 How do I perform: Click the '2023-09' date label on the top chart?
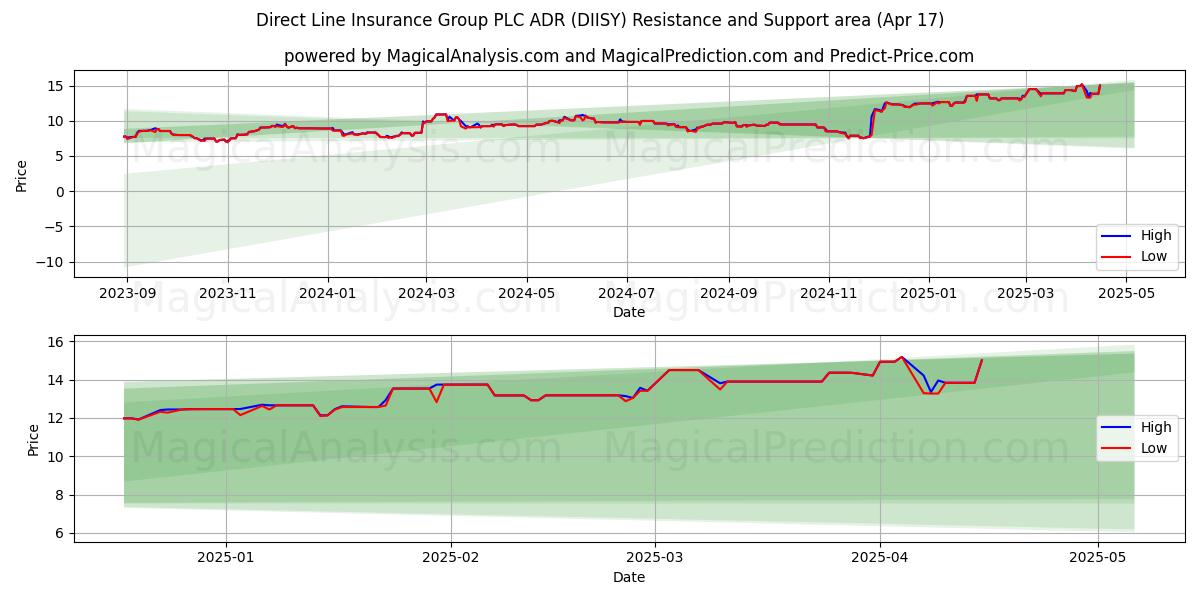tap(127, 296)
